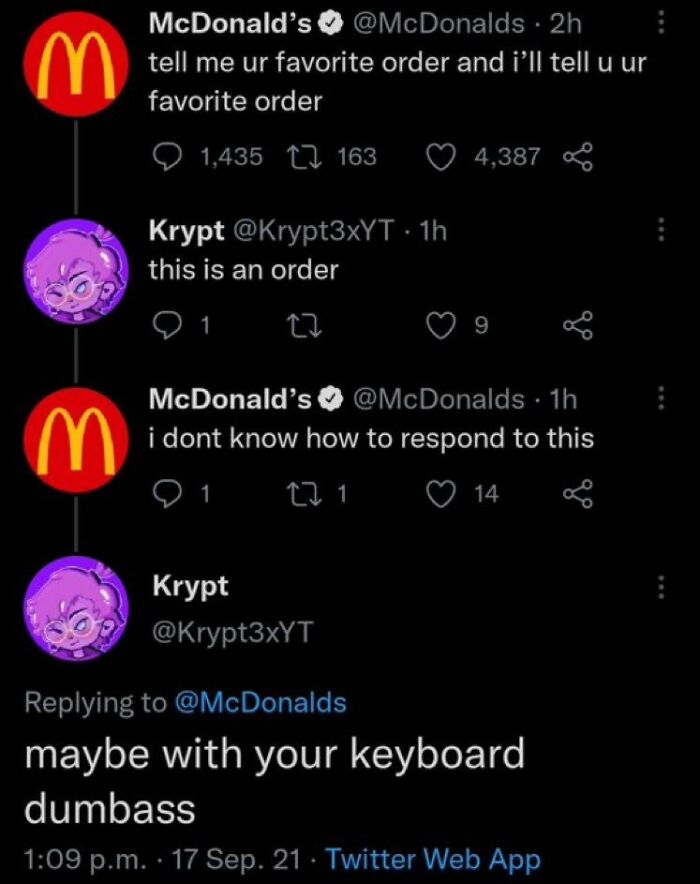Open @McDonalds link in 'Replying to' text
This screenshot has width=700, height=884.
(260, 703)
